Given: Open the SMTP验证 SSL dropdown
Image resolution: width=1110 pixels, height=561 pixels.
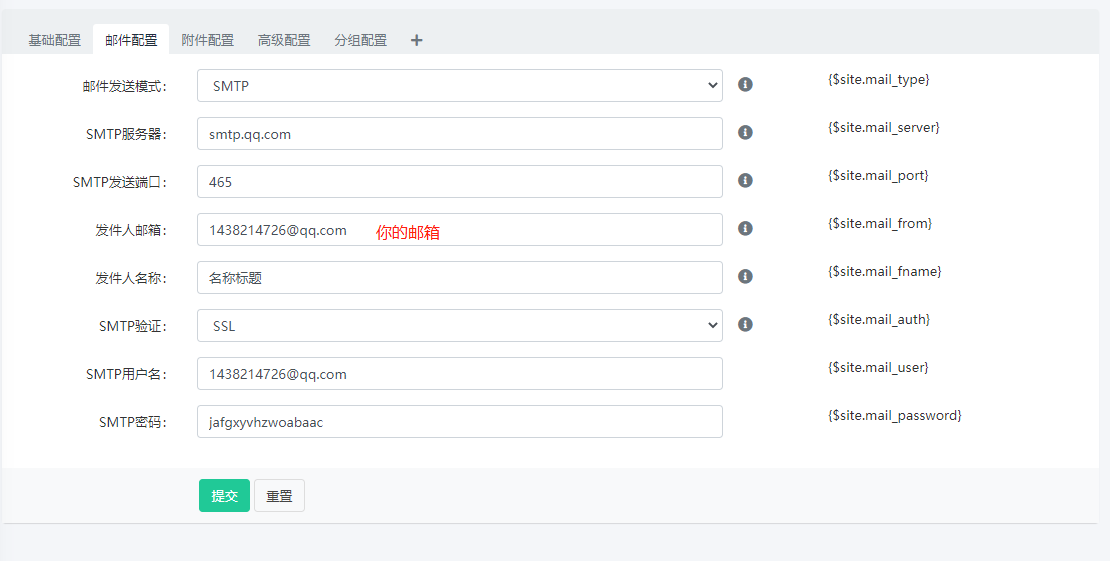Looking at the screenshot, I should point(459,326).
